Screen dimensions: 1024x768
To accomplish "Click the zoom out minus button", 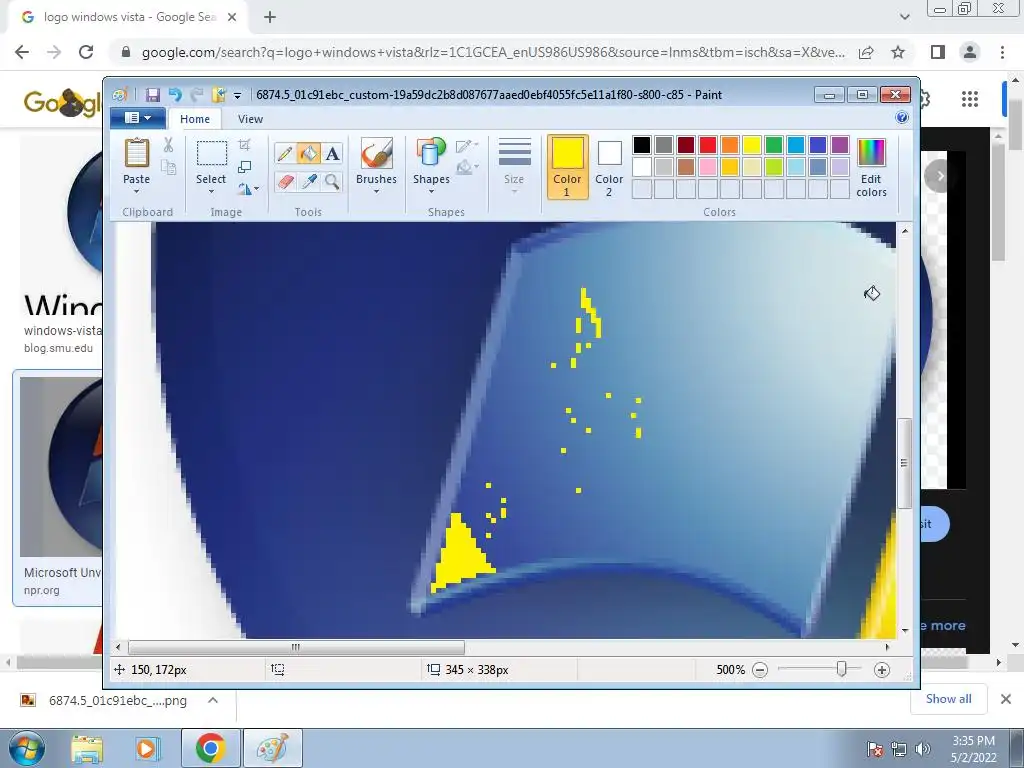I will click(760, 670).
